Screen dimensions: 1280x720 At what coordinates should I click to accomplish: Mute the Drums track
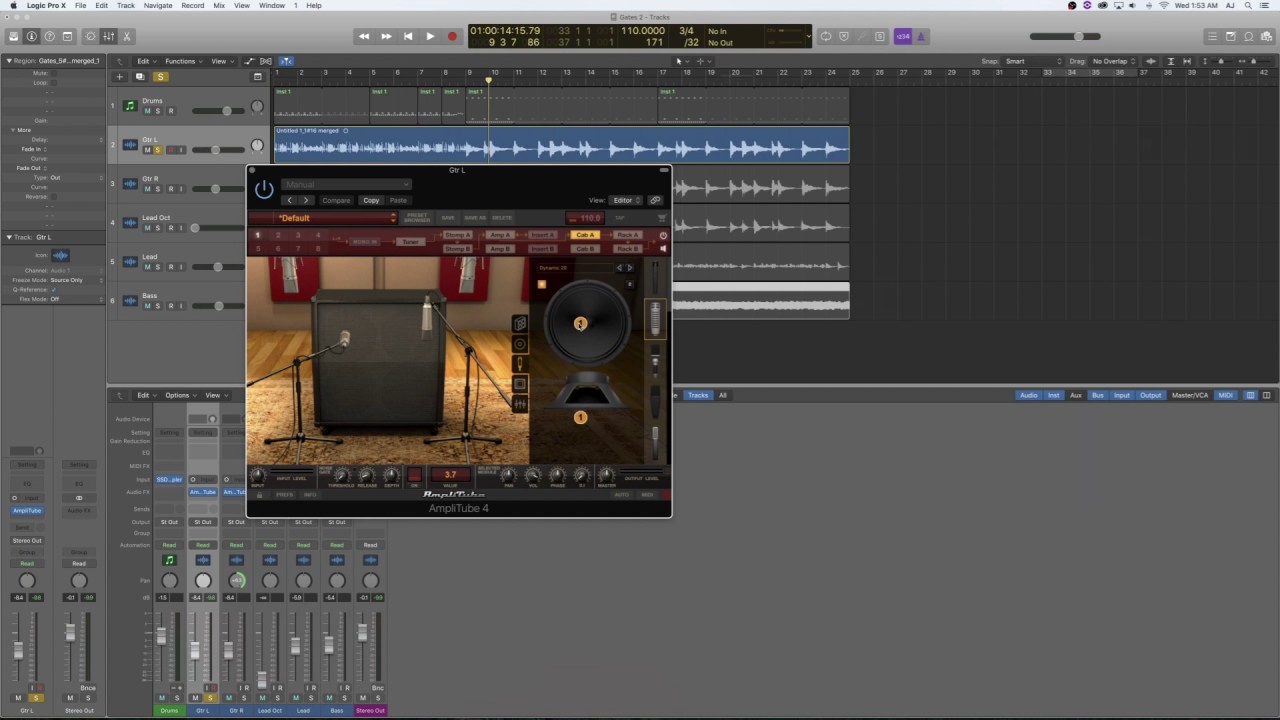pyautogui.click(x=147, y=111)
